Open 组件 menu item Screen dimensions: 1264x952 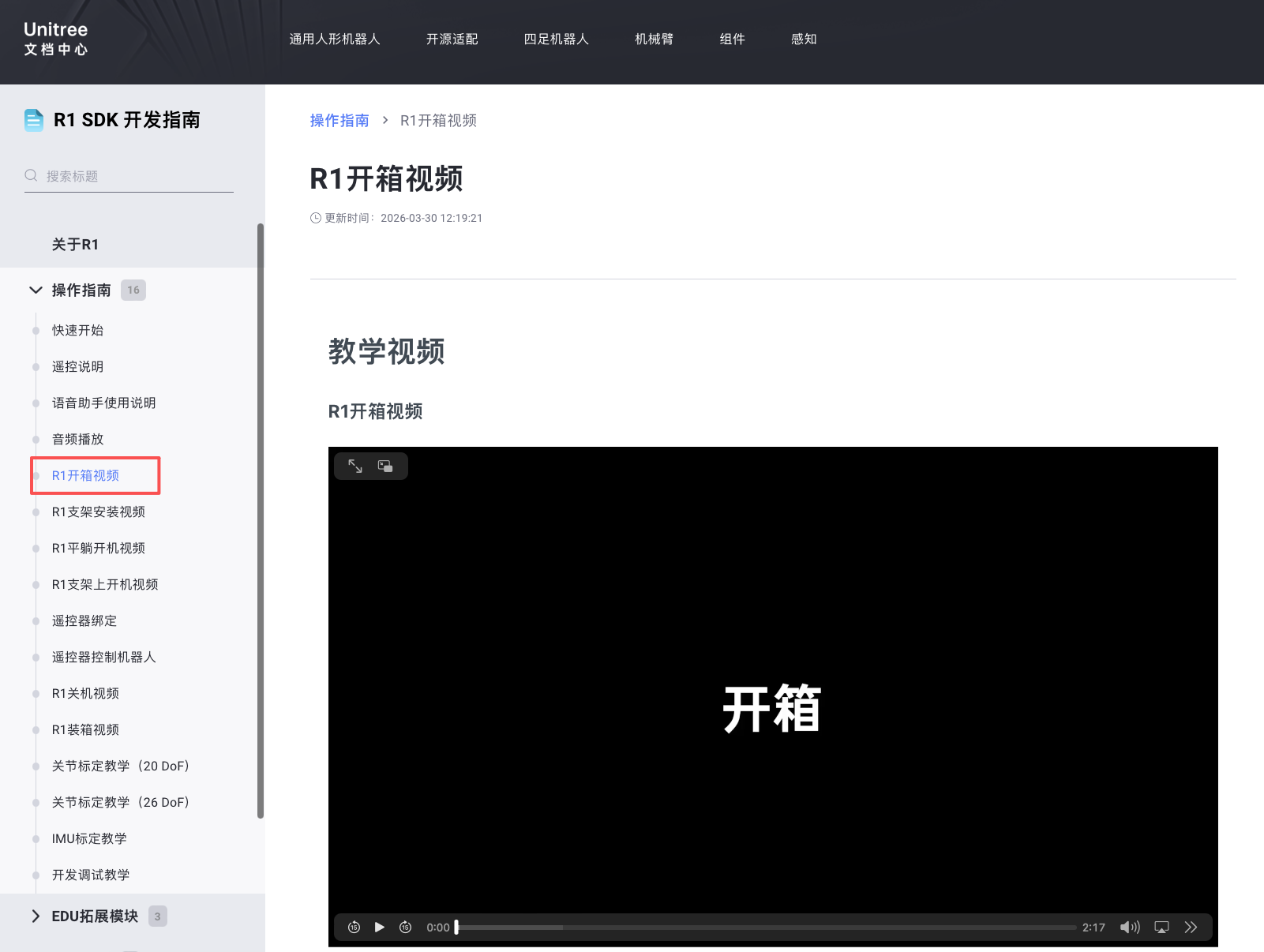pos(733,39)
